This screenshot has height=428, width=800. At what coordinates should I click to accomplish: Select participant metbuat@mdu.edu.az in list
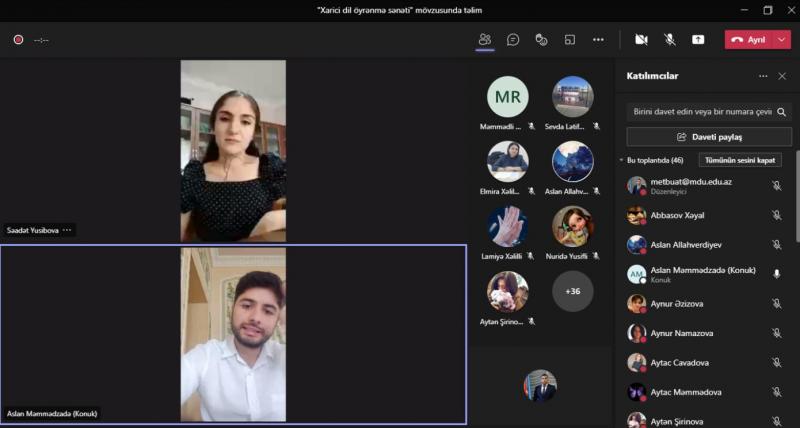704,186
